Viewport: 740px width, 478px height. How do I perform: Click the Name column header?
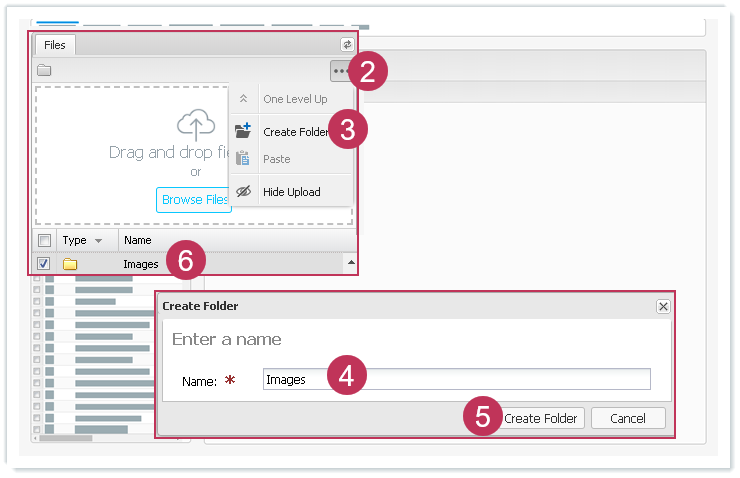138,240
